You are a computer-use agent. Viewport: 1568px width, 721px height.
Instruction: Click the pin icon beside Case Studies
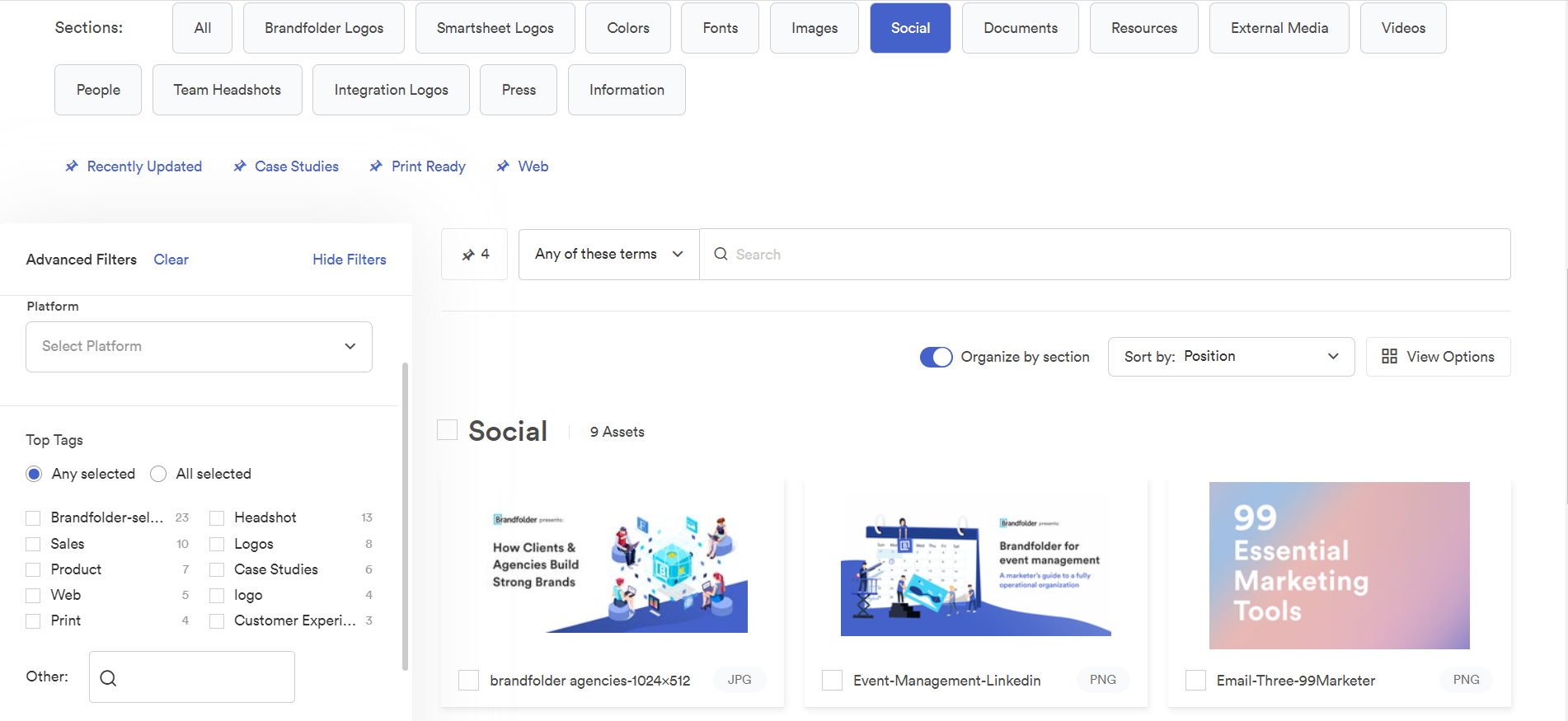point(240,166)
